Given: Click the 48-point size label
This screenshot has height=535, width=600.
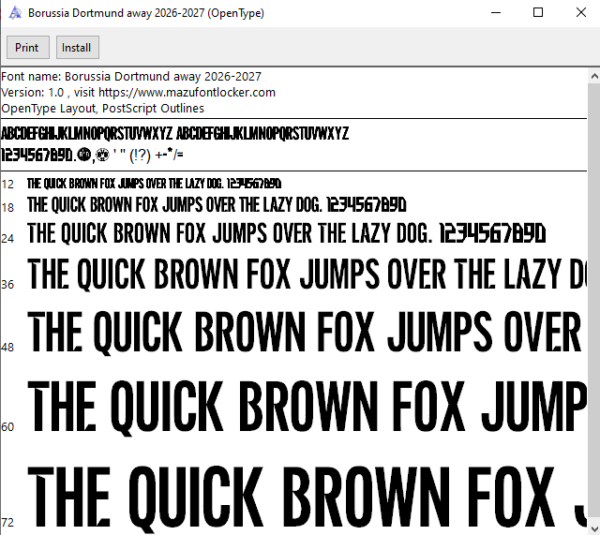Looking at the screenshot, I should 8,347.
